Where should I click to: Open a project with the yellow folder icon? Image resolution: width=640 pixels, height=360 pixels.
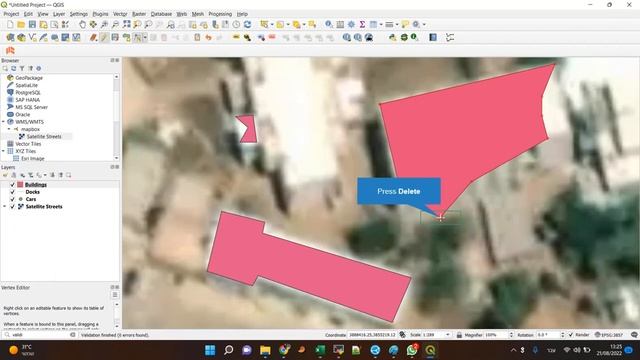click(x=21, y=24)
